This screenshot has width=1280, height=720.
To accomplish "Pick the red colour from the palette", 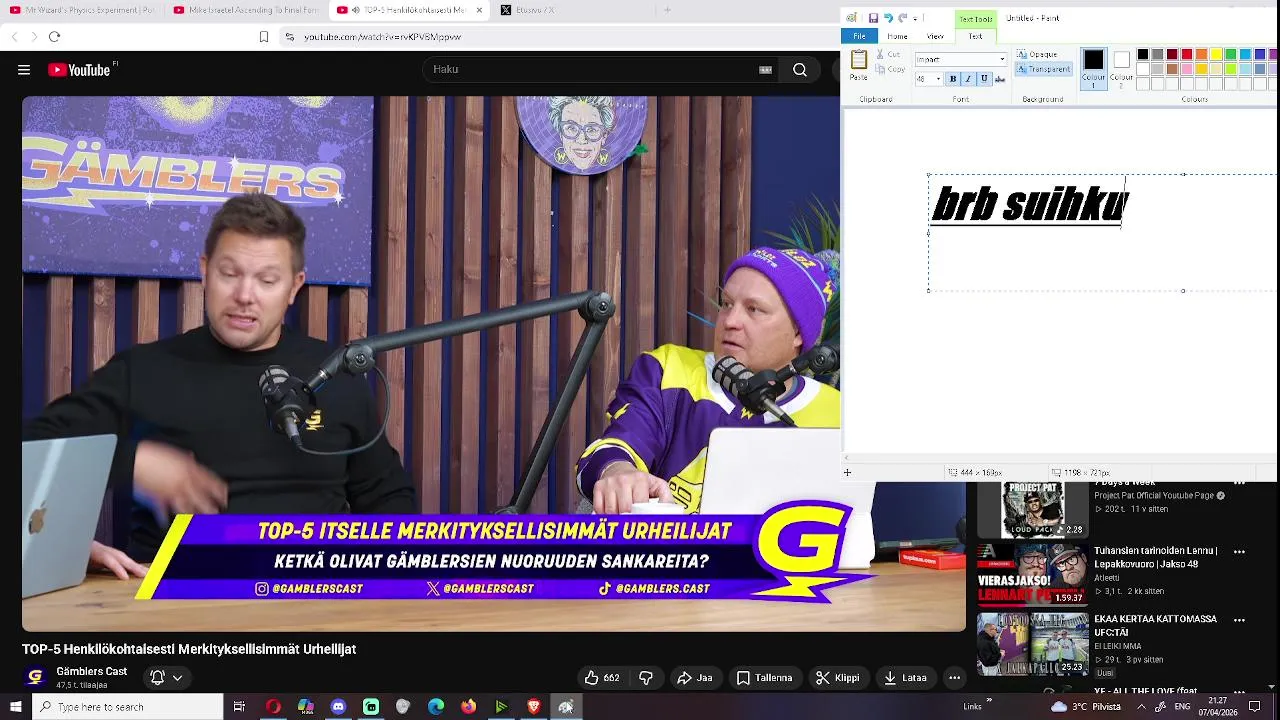I will click(1187, 54).
